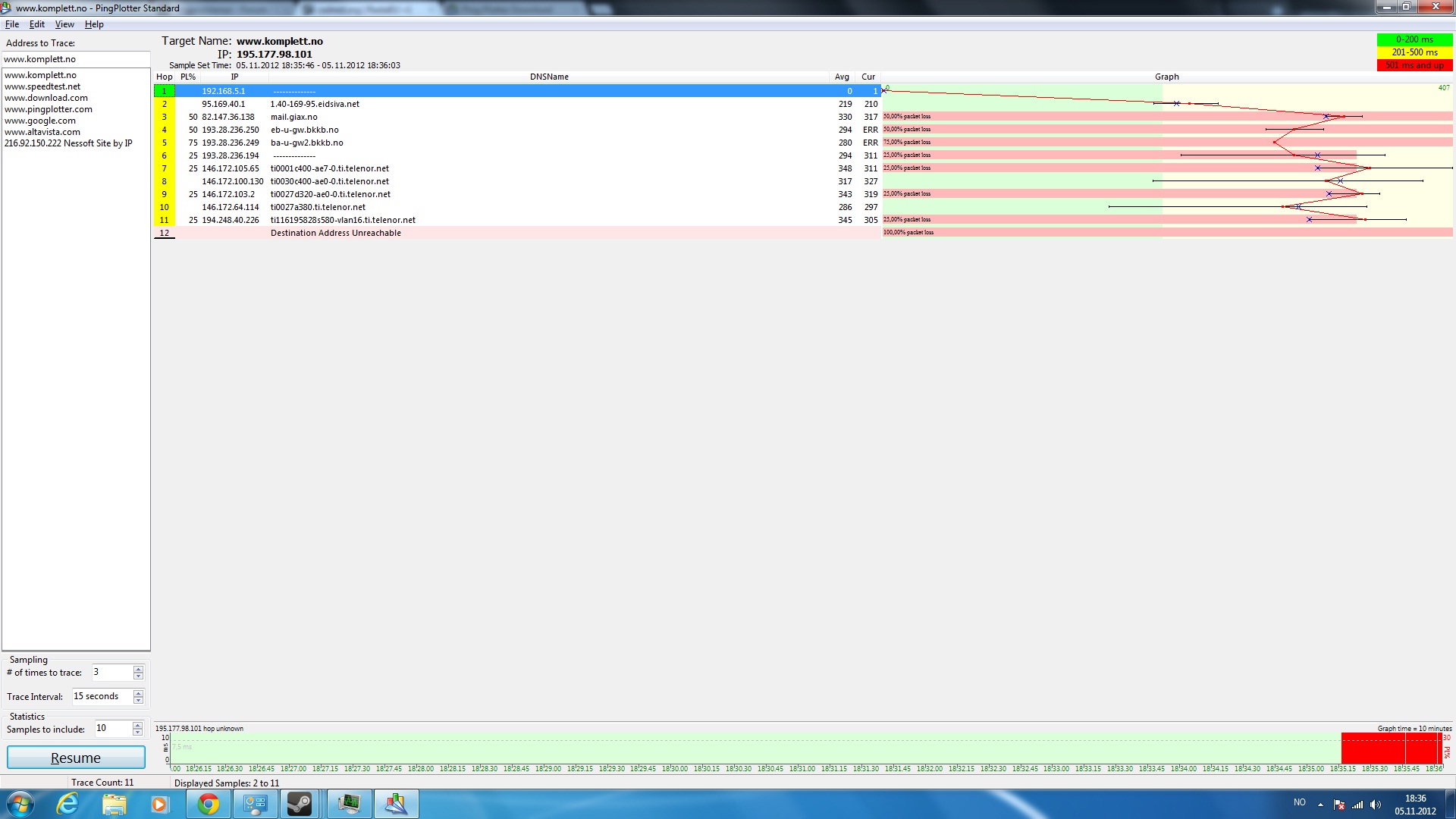Open Internet Explorer from the taskbar
1456x819 pixels.
pos(67,804)
